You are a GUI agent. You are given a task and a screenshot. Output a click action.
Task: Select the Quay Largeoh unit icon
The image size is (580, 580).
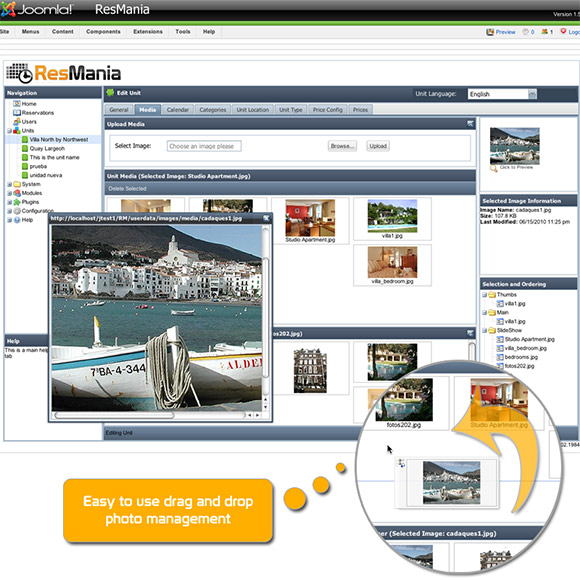pos(25,148)
